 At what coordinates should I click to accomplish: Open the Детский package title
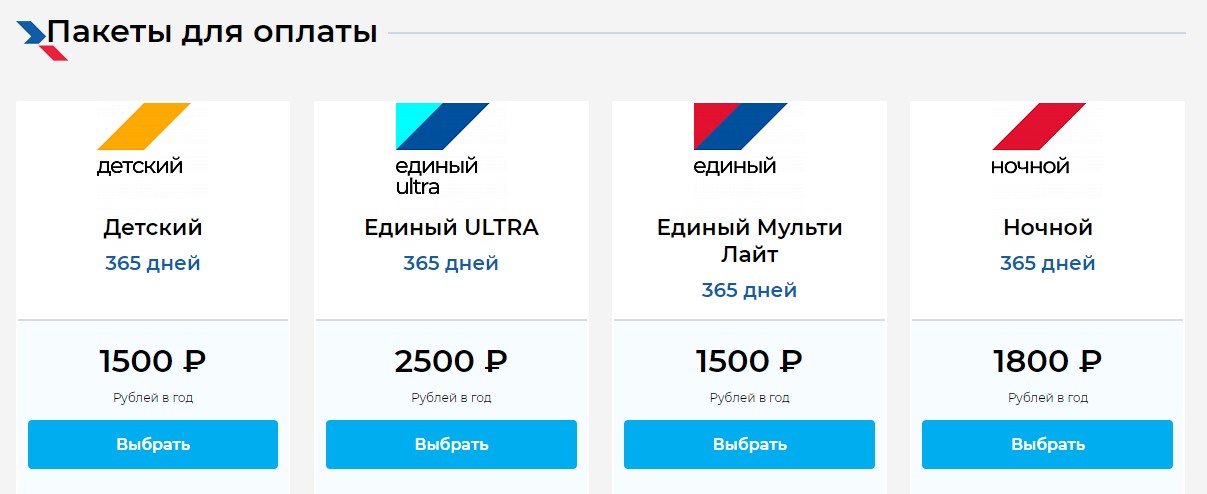pos(153,228)
